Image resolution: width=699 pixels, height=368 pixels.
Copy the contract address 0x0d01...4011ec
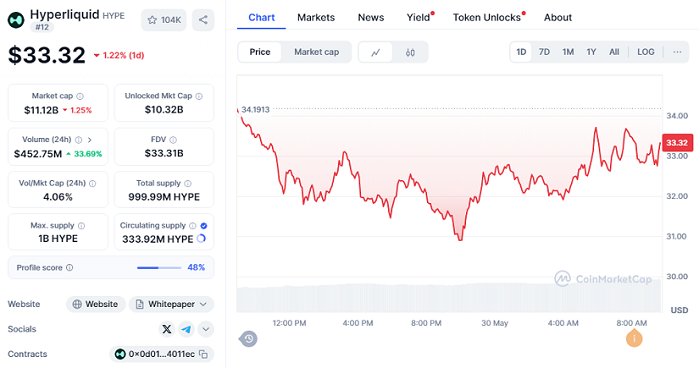pyautogui.click(x=203, y=354)
